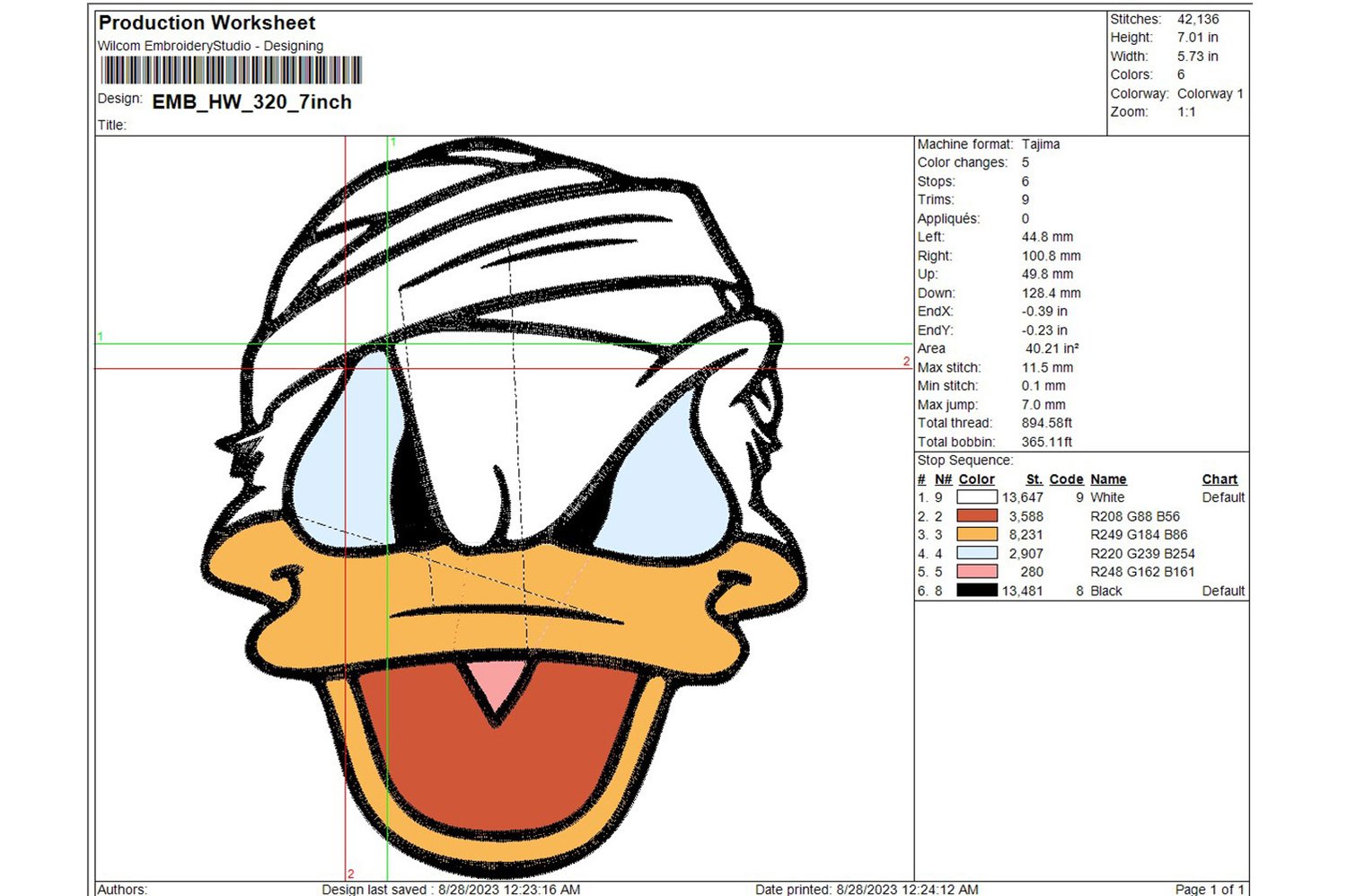Click the "Page 1 of 1" footer text

tap(1210, 890)
